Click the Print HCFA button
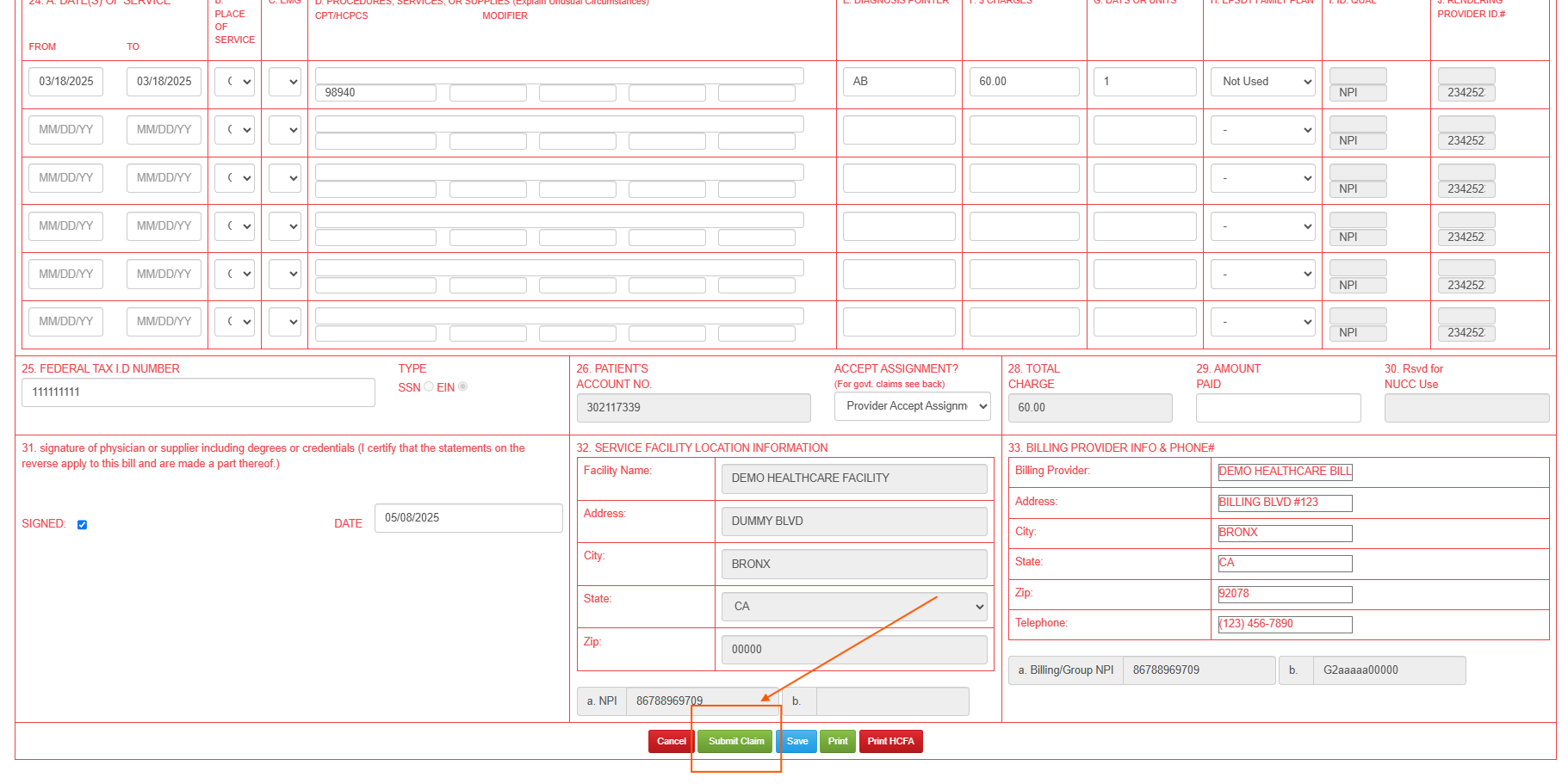Image resolution: width=1568 pixels, height=784 pixels. tap(890, 741)
